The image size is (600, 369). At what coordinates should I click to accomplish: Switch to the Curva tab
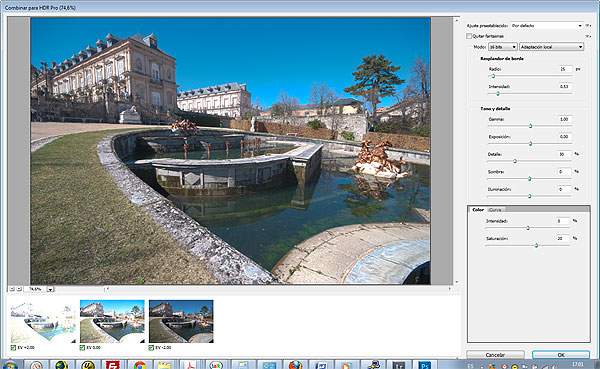coord(495,210)
